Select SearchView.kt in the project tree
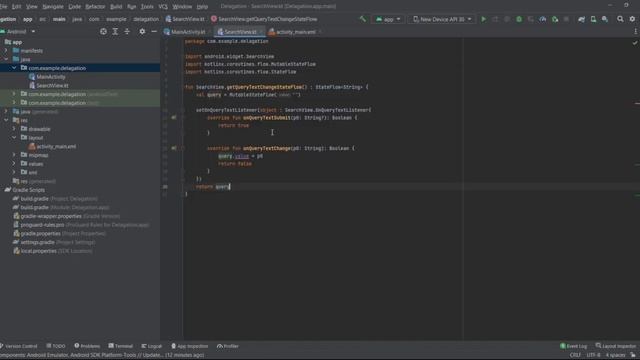The image size is (640, 360). pos(52,85)
